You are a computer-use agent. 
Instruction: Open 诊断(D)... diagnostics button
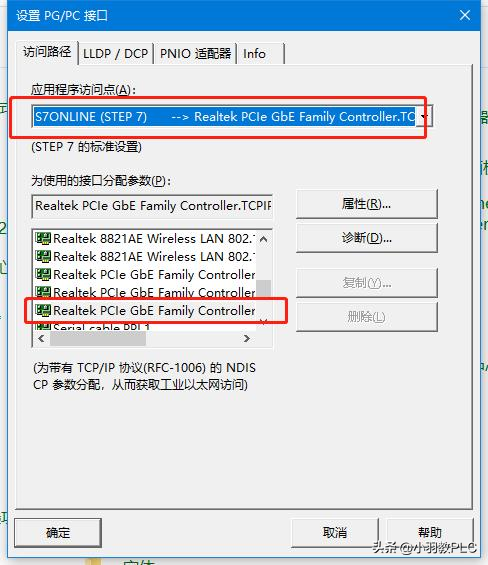(x=367, y=238)
